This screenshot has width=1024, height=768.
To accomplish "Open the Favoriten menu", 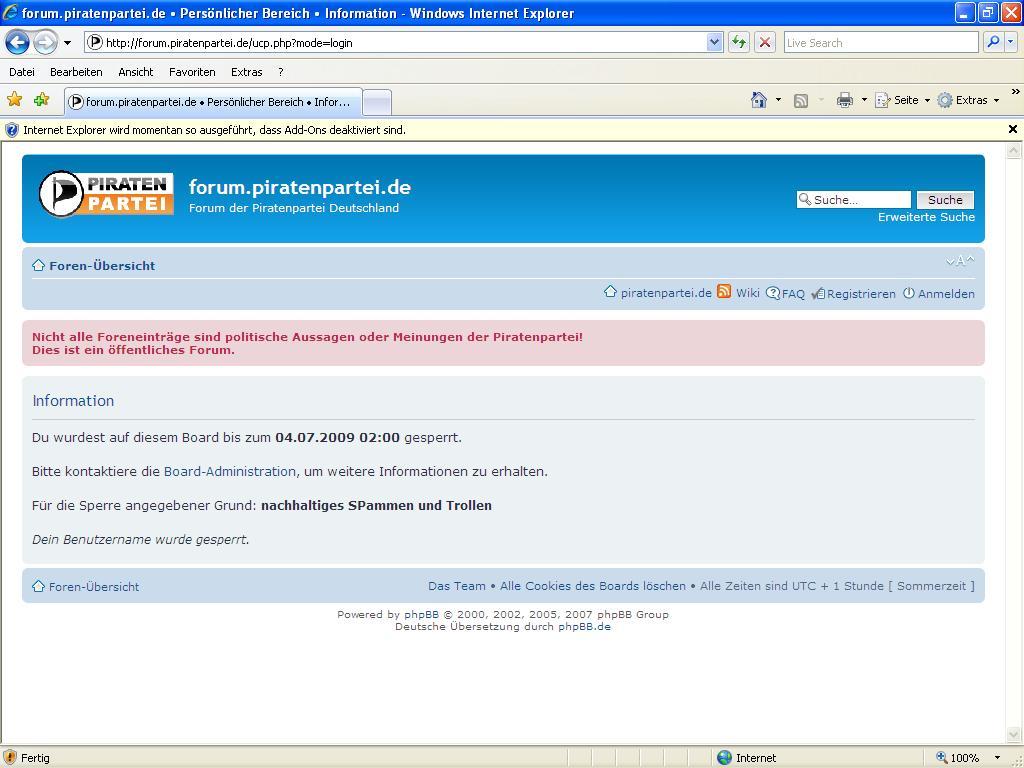I will [192, 72].
